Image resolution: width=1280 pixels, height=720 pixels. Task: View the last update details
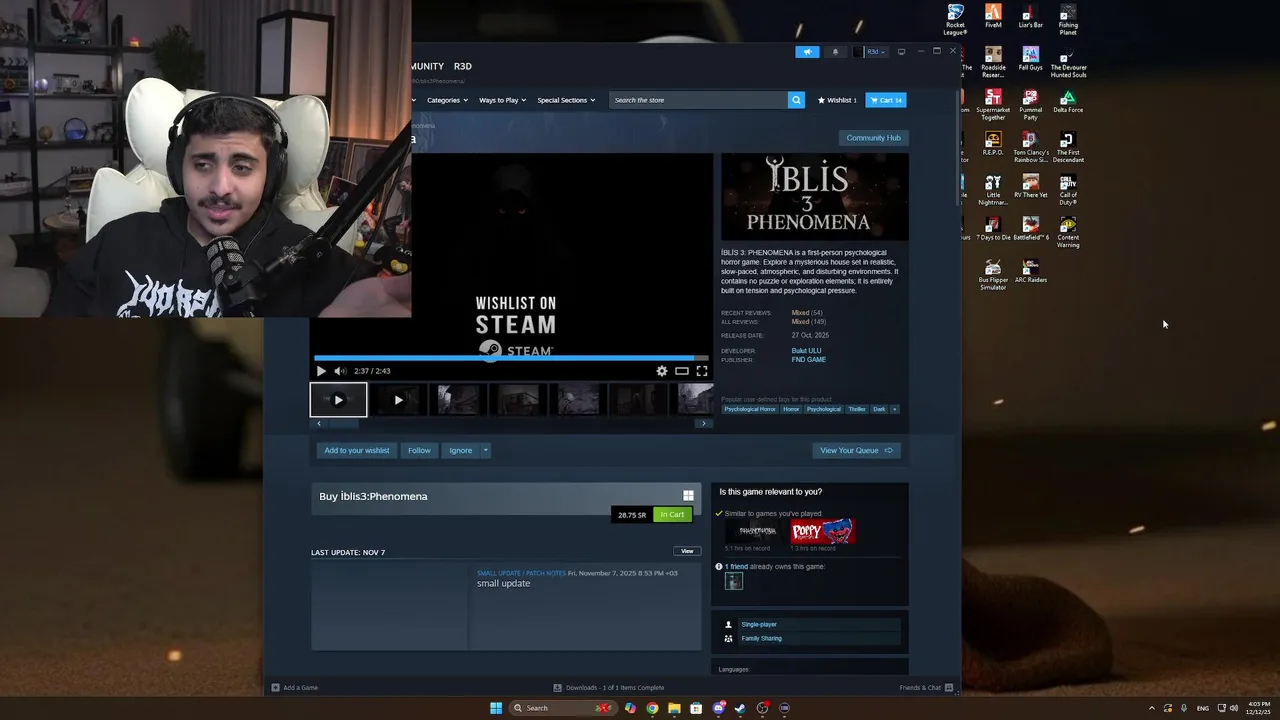click(687, 551)
